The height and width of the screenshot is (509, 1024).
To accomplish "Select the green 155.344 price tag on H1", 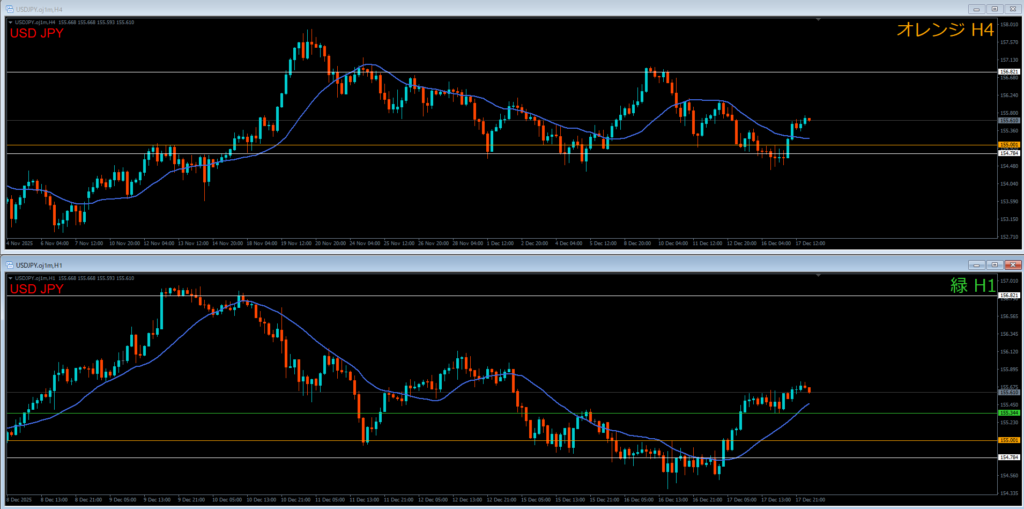I will tap(1008, 412).
